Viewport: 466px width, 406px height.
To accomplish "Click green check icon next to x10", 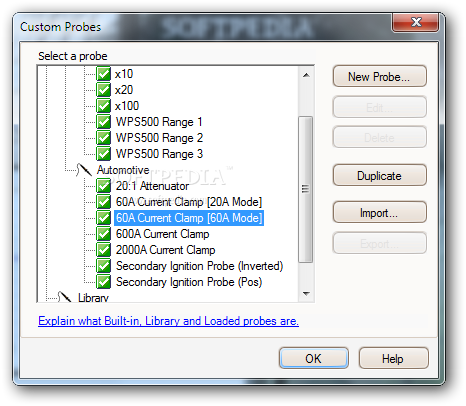I will (103, 74).
